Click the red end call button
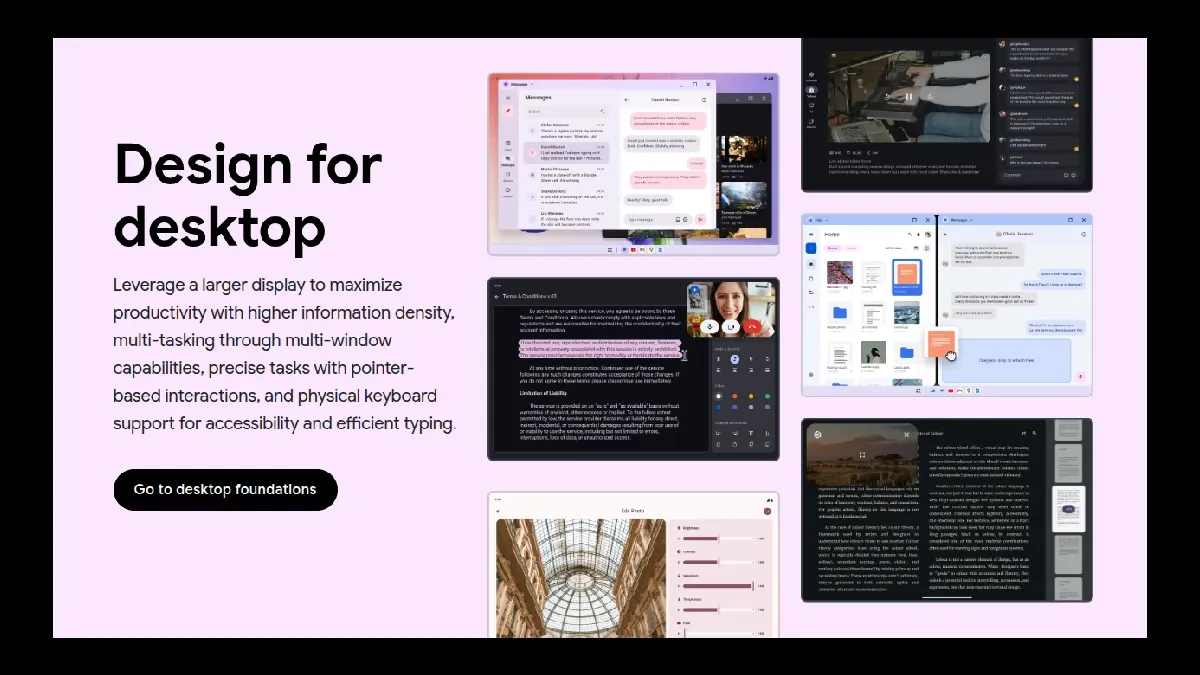Viewport: 1200px width, 675px height. point(752,326)
